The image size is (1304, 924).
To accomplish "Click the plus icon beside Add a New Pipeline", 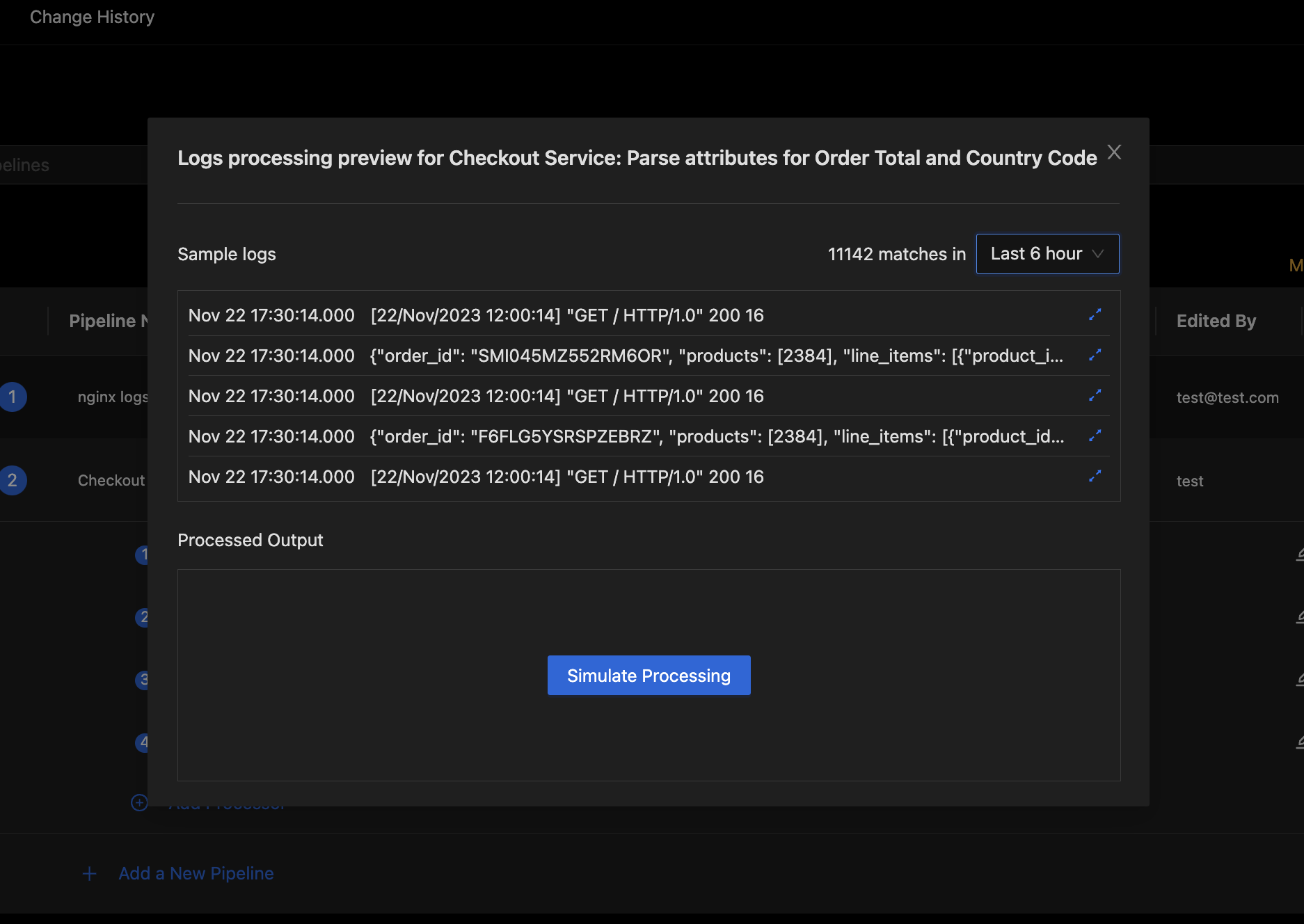I will coord(89,873).
